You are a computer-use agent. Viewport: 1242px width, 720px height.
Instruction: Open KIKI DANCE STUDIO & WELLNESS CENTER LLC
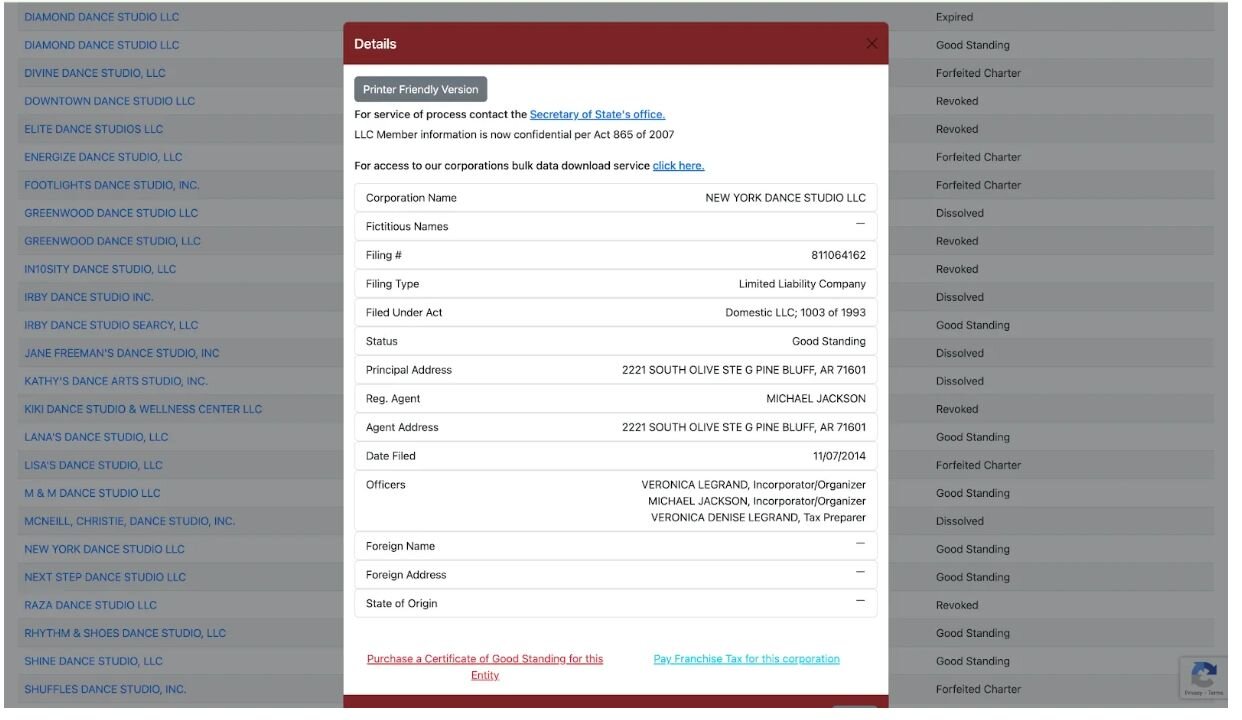click(143, 409)
